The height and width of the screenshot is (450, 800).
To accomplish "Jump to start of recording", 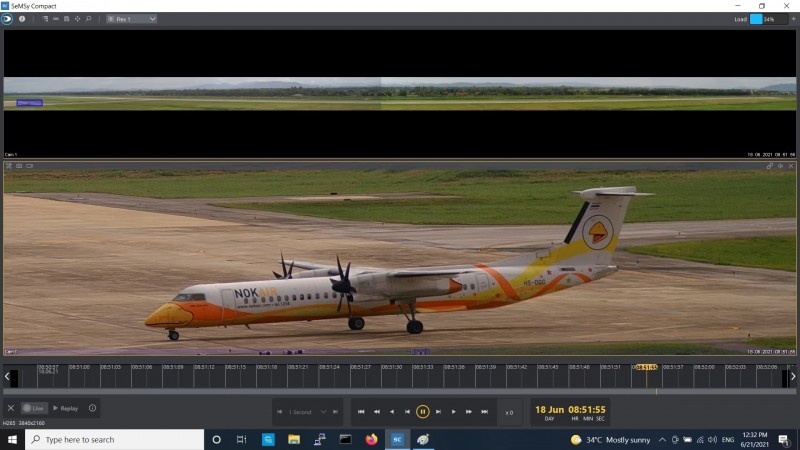I will [x=361, y=412].
